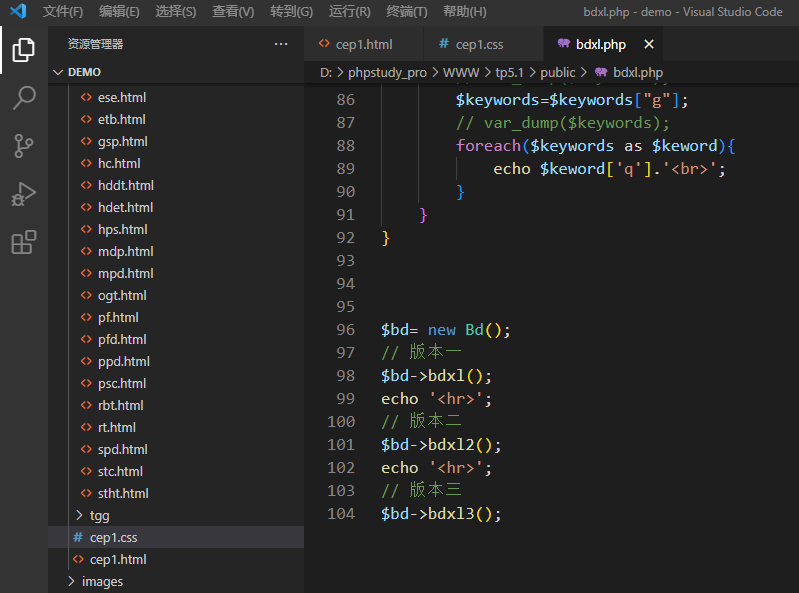Open the 查看(V) menu
Screen dimensions: 799x593
point(233,11)
